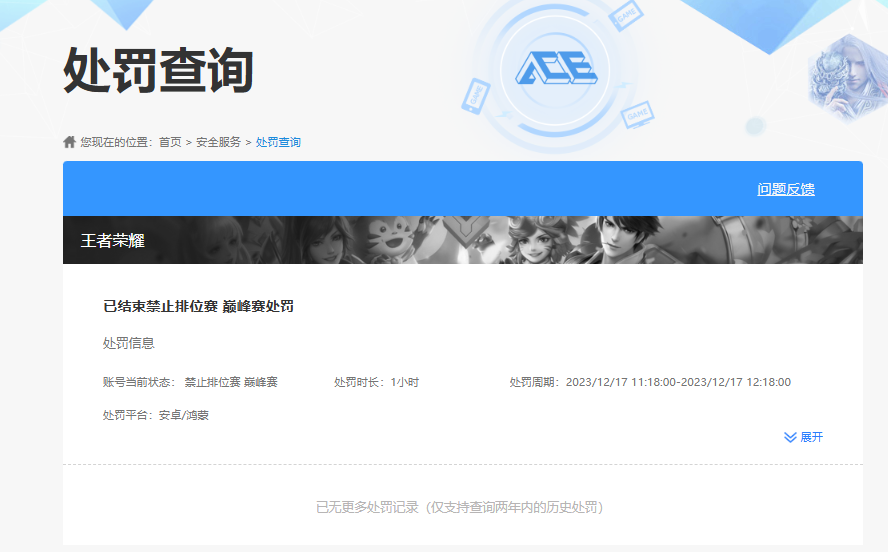Viewport: 888px width, 552px height.
Task: Click the 处罚查询 page title
Action: [158, 72]
